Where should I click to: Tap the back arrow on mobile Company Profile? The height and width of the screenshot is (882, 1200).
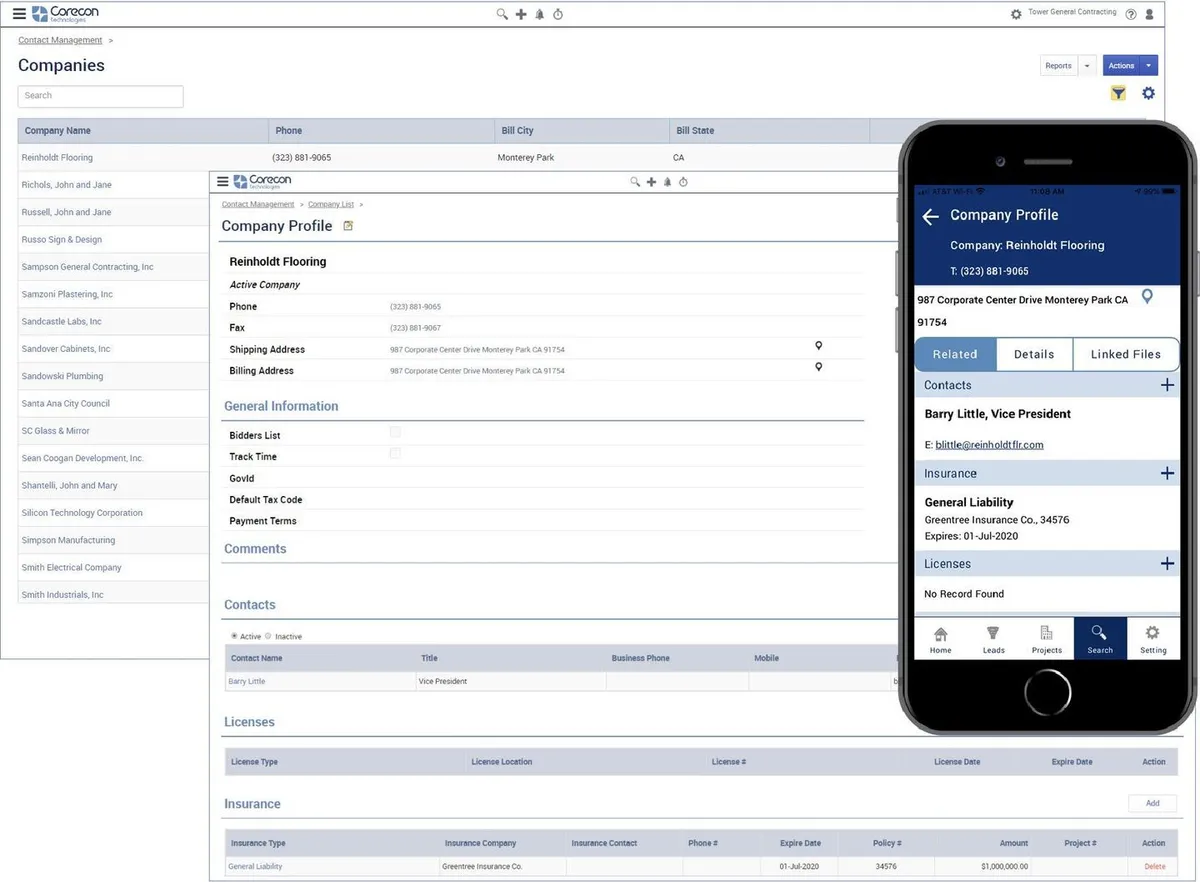click(930, 216)
